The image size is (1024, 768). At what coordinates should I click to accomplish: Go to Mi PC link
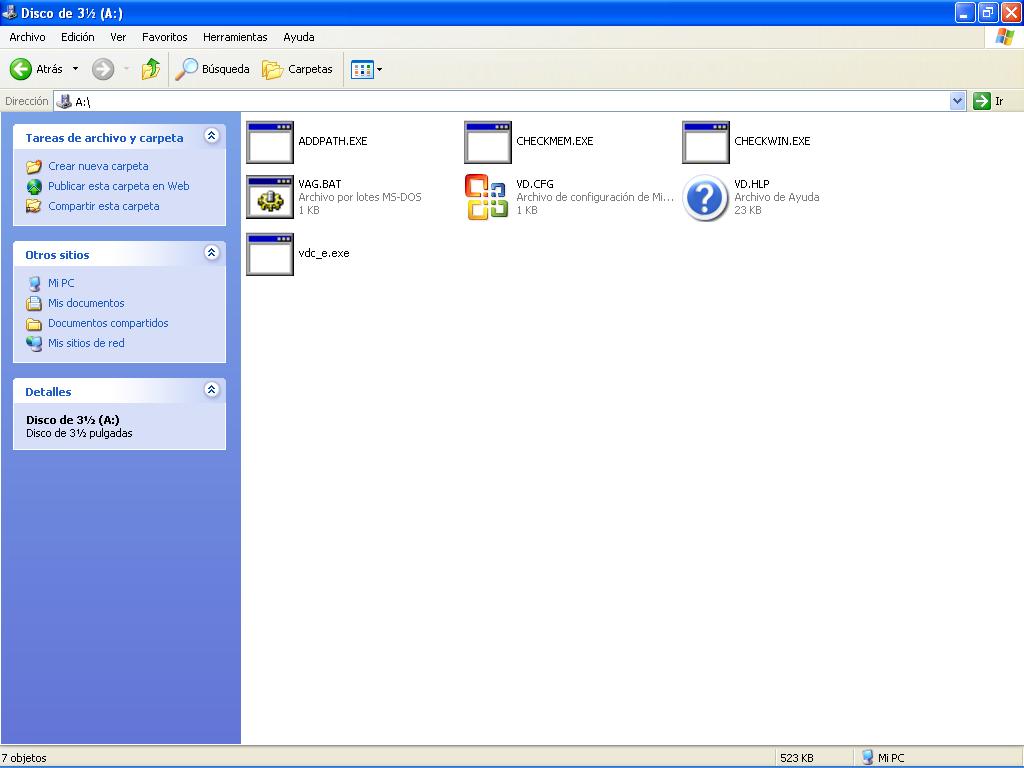coord(61,283)
